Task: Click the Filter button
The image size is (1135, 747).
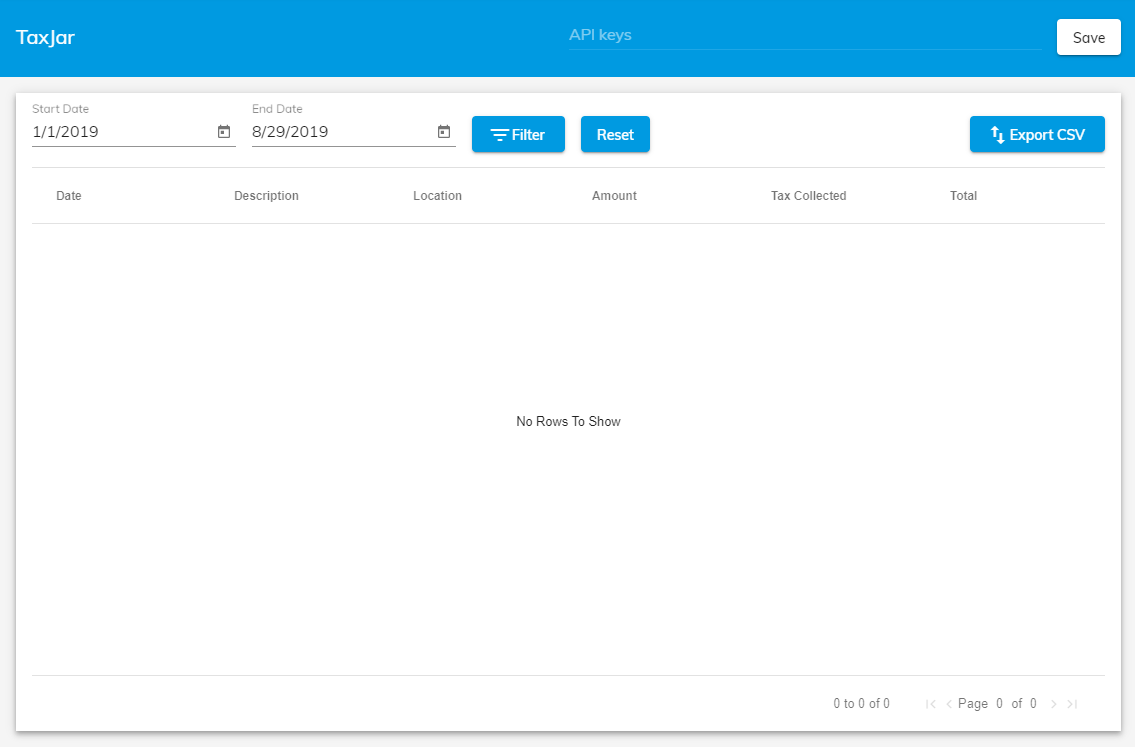Action: coord(518,134)
